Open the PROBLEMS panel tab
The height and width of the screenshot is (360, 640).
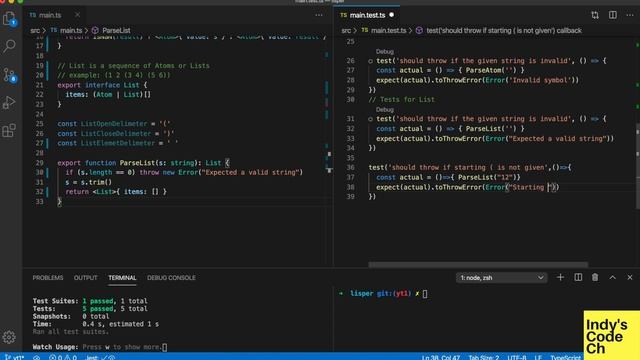coord(48,278)
